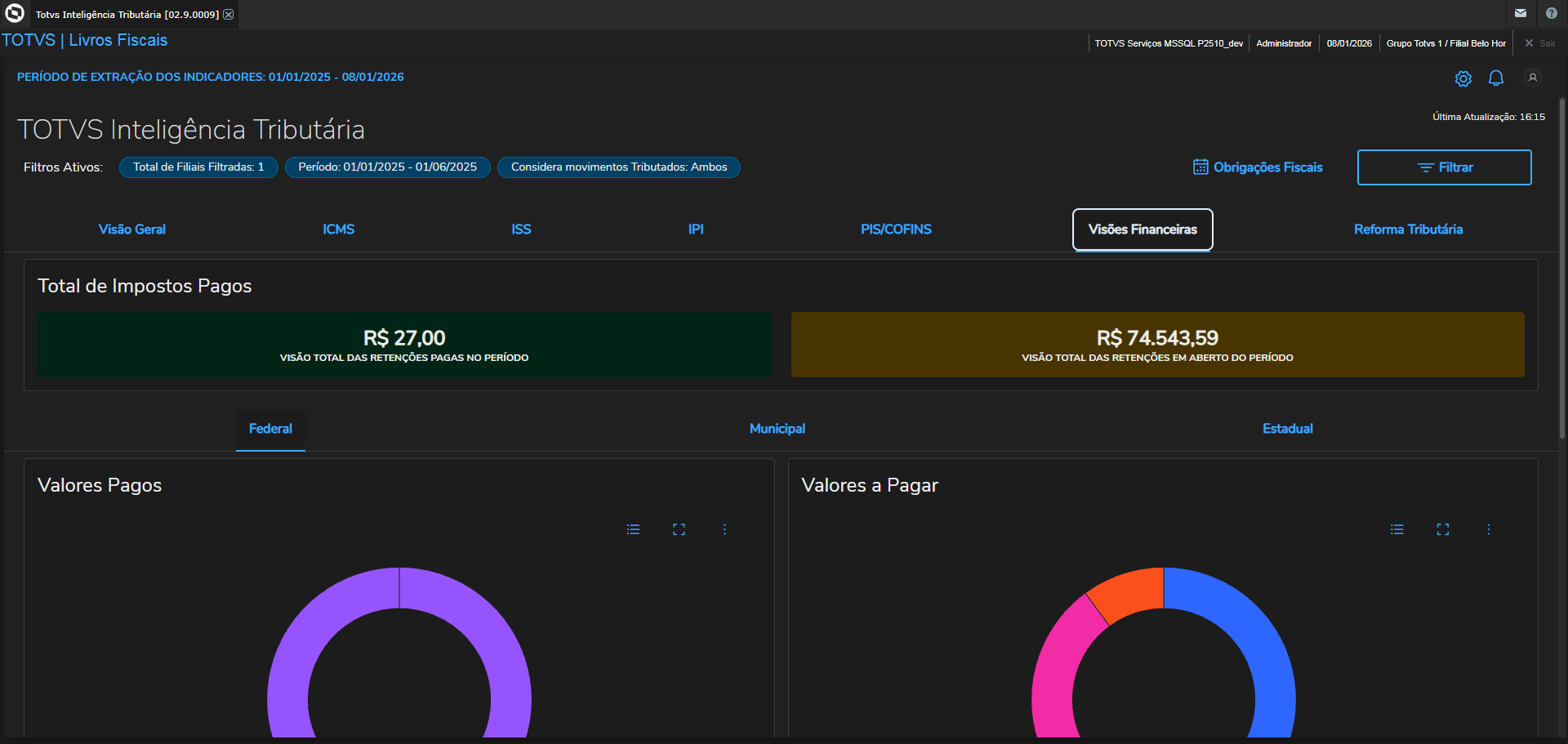
Task: Click the vertical page scrollbar
Action: click(x=1562, y=270)
